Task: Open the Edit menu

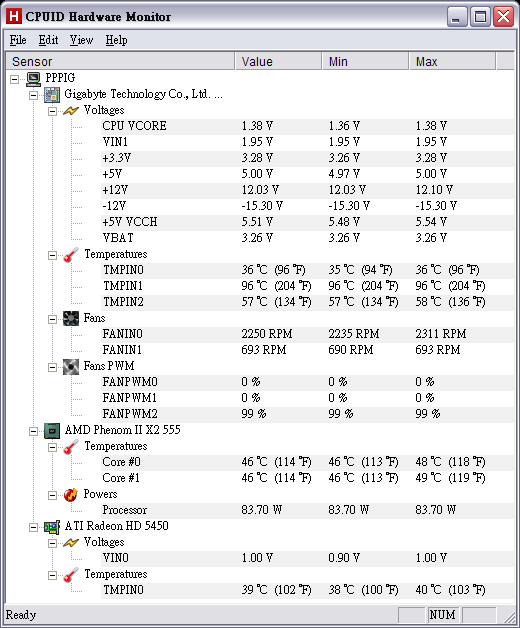Action: click(48, 40)
